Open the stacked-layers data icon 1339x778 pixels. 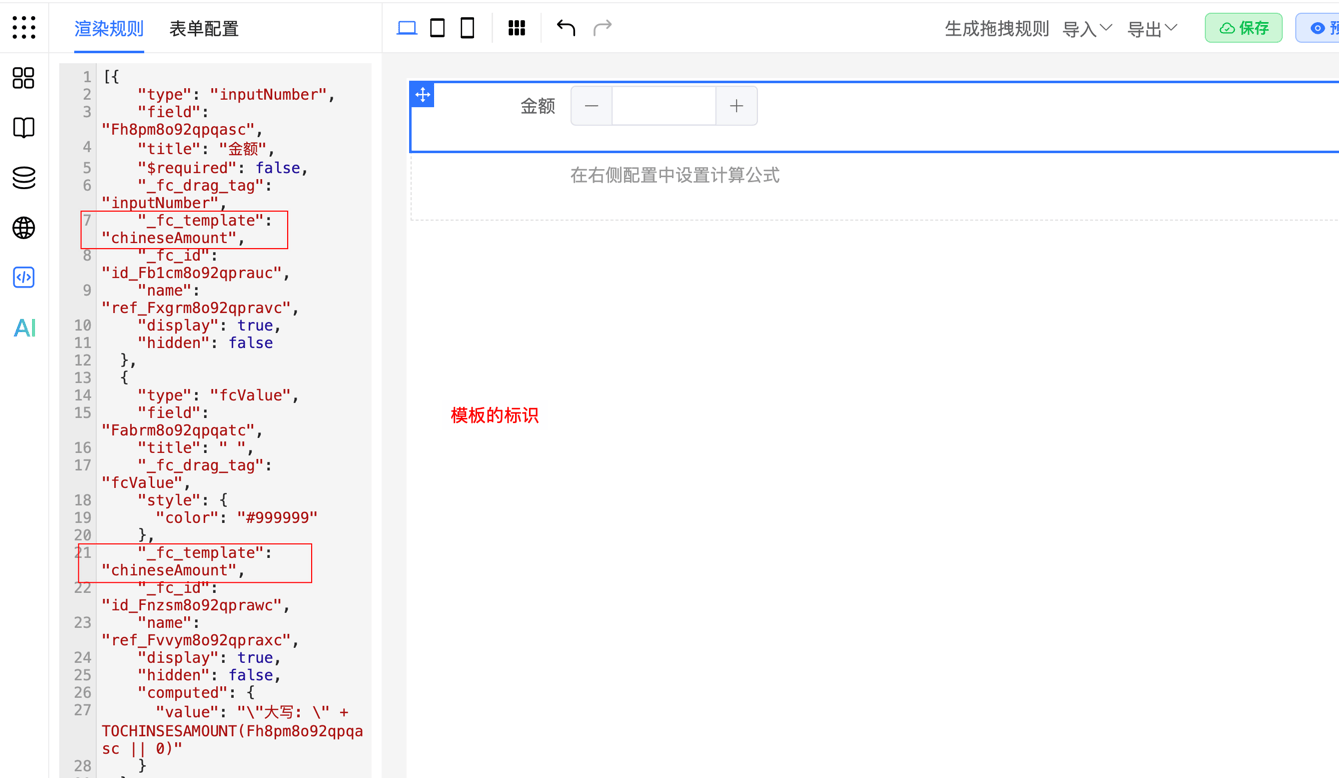(24, 177)
